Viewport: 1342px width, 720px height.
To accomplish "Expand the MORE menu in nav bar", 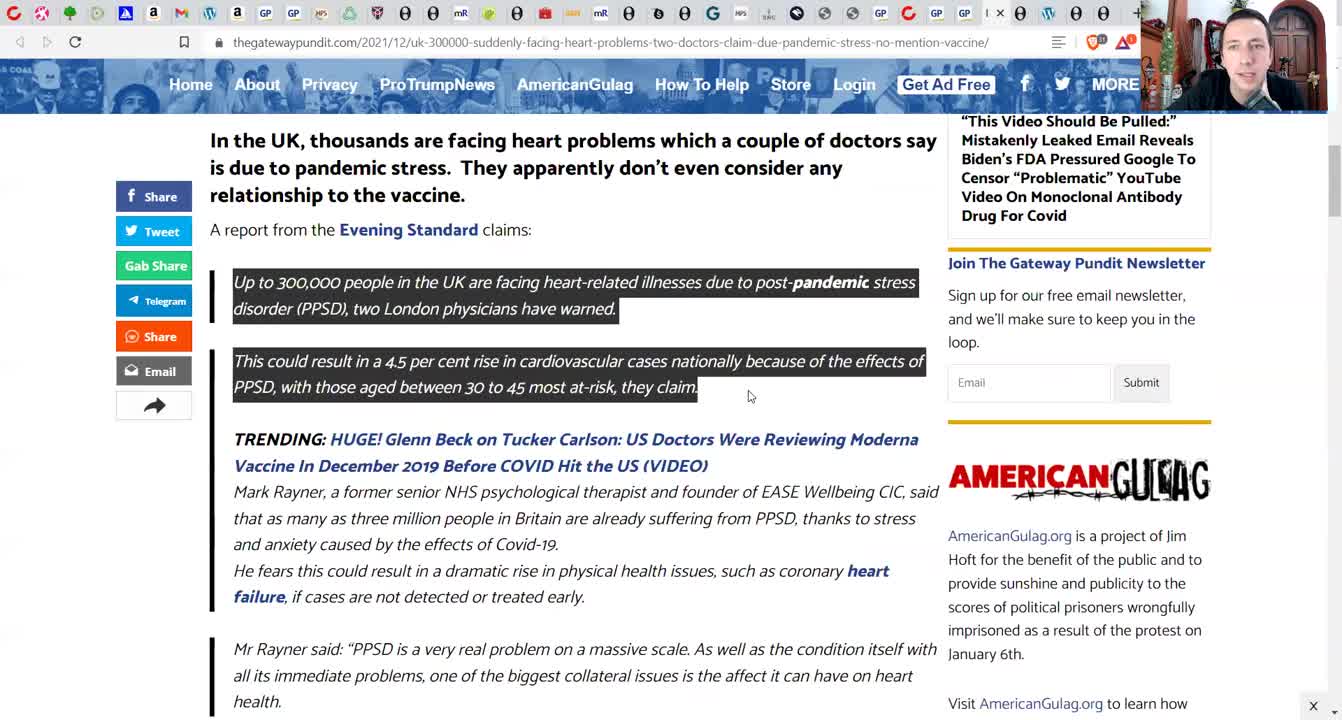I will coord(1115,85).
